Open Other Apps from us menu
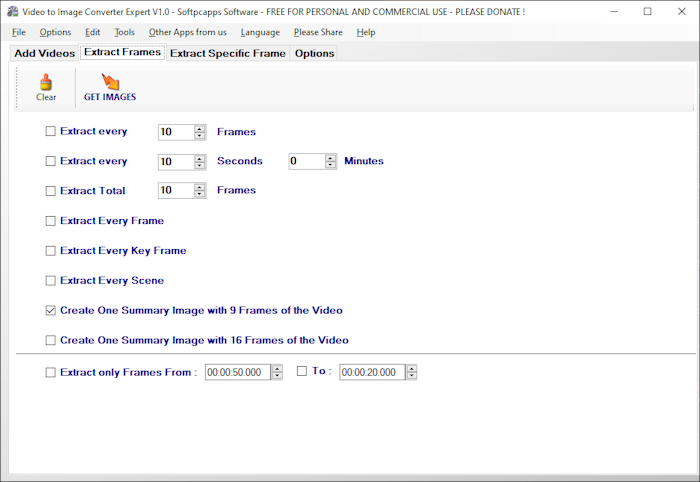 point(187,32)
